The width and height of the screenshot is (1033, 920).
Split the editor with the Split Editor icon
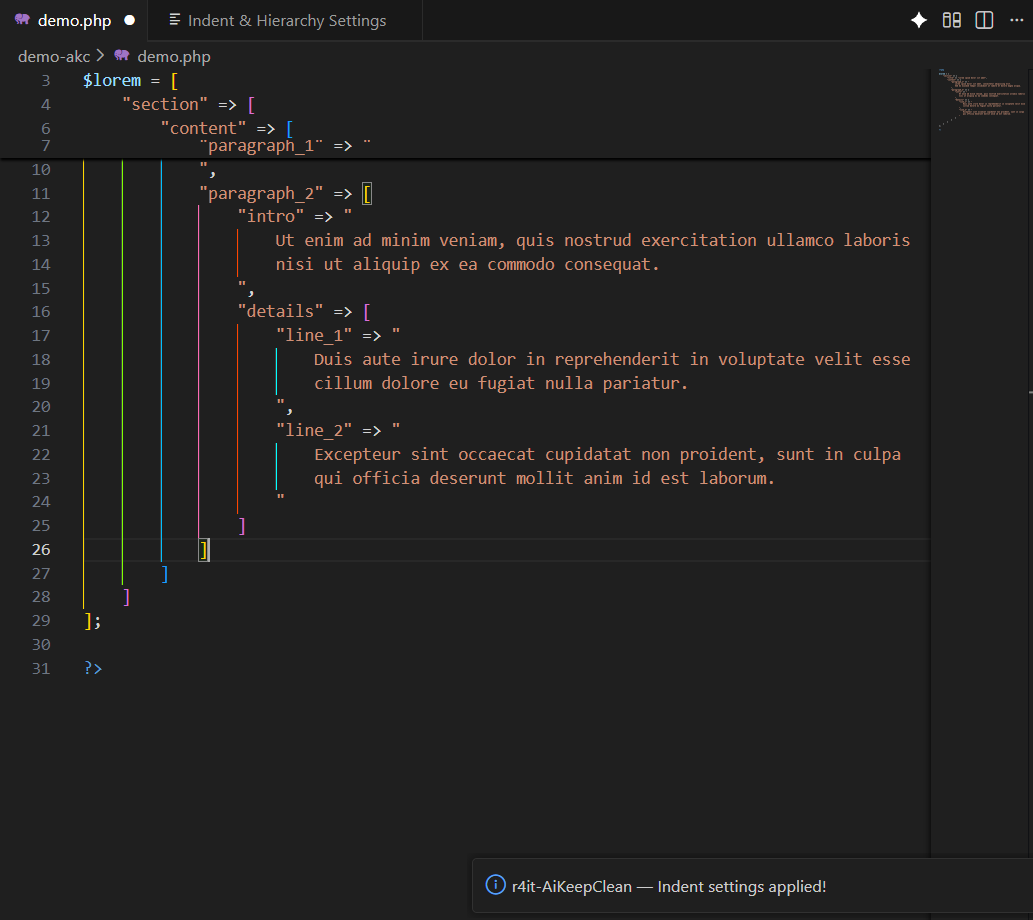click(983, 20)
